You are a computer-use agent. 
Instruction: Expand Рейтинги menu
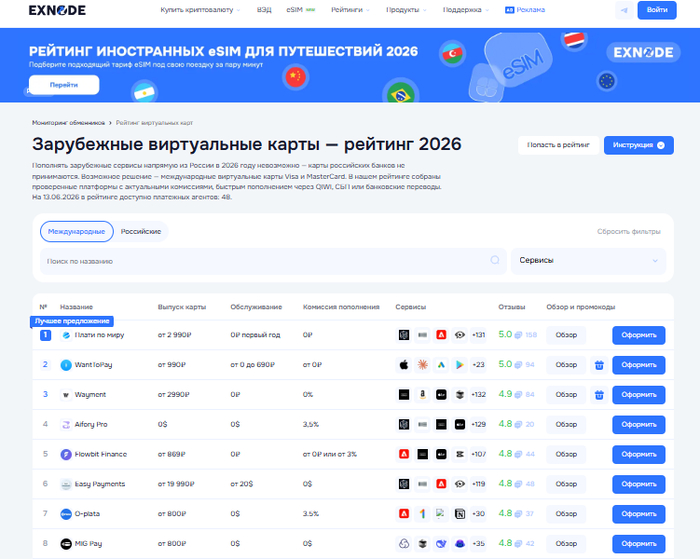[x=350, y=10]
